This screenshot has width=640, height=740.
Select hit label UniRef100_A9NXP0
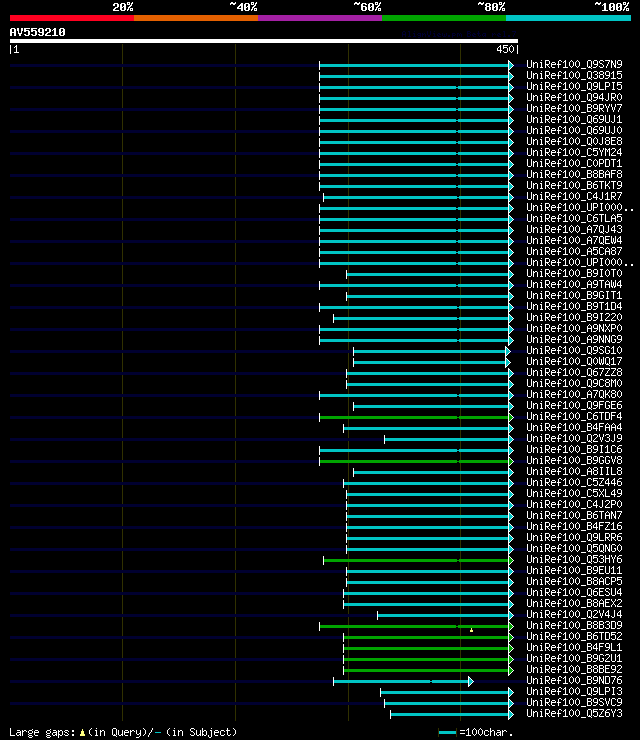(x=574, y=328)
